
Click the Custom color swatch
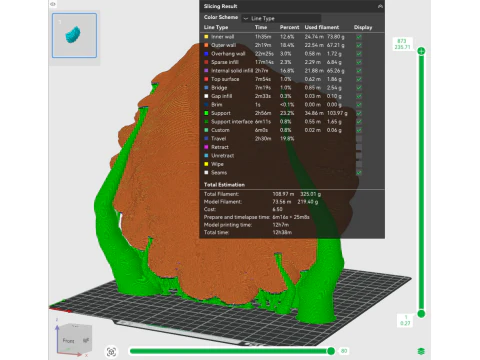pyautogui.click(x=206, y=130)
